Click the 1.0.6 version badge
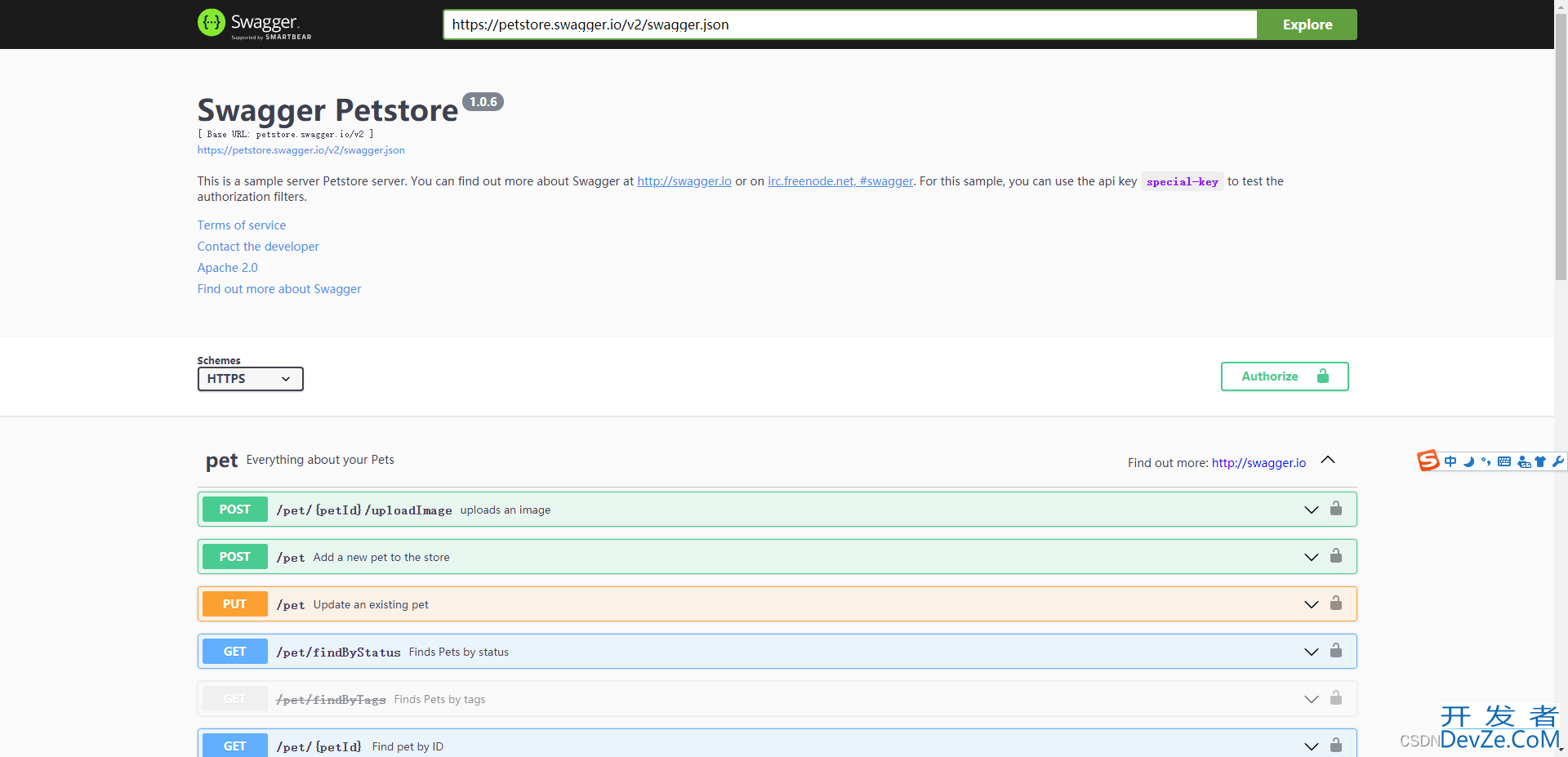 (x=483, y=102)
